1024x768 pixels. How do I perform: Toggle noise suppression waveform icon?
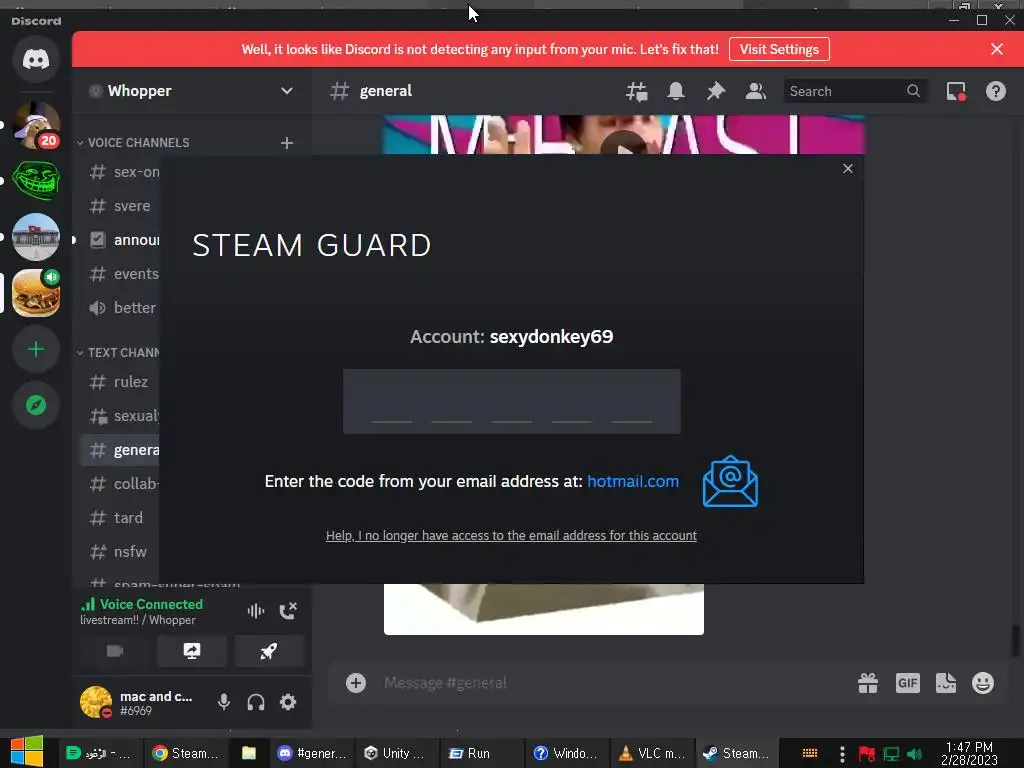[255, 611]
